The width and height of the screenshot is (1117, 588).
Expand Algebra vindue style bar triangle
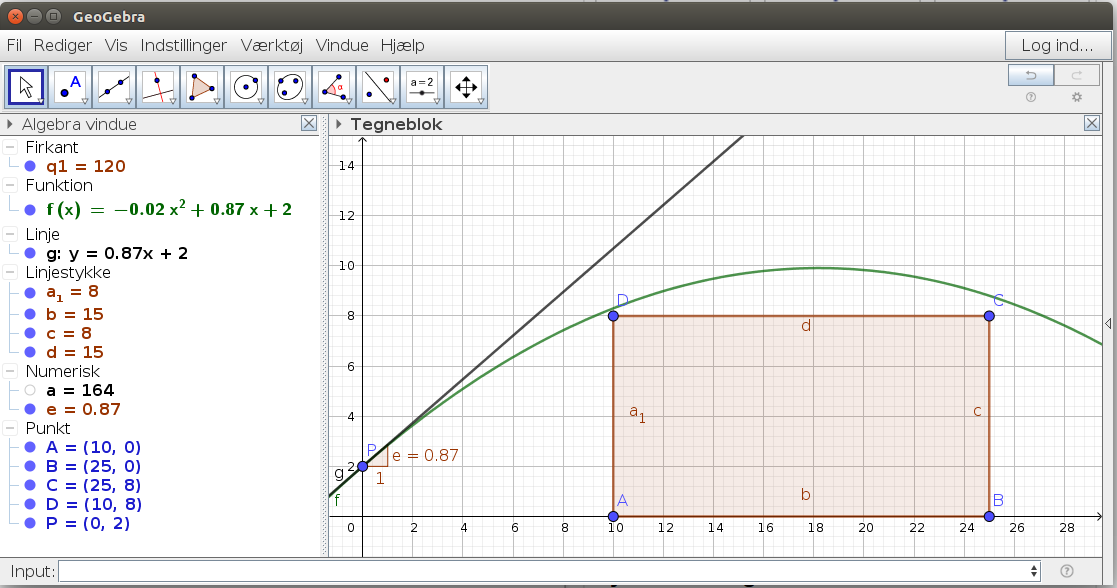pos(9,124)
